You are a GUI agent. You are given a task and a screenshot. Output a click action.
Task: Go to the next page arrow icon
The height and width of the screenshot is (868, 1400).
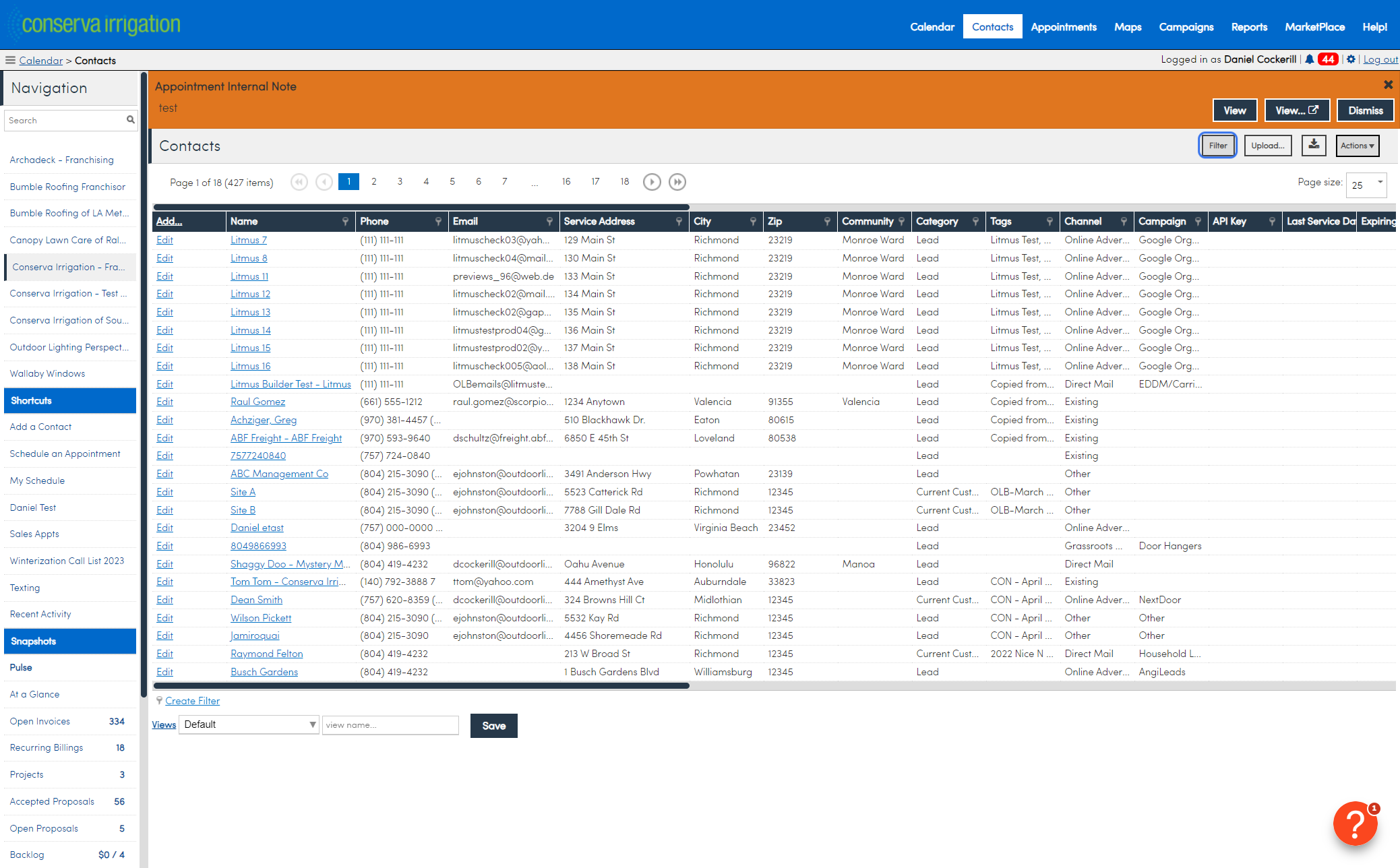pyautogui.click(x=652, y=182)
